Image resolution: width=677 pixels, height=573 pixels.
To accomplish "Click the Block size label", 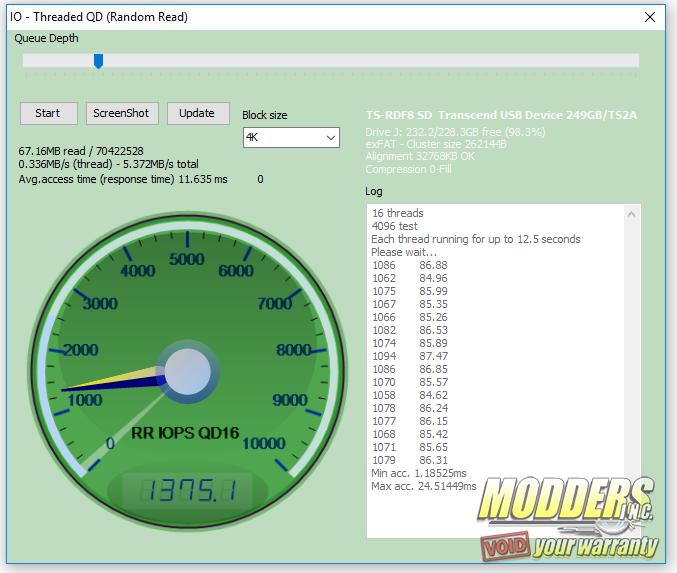I will tap(265, 115).
